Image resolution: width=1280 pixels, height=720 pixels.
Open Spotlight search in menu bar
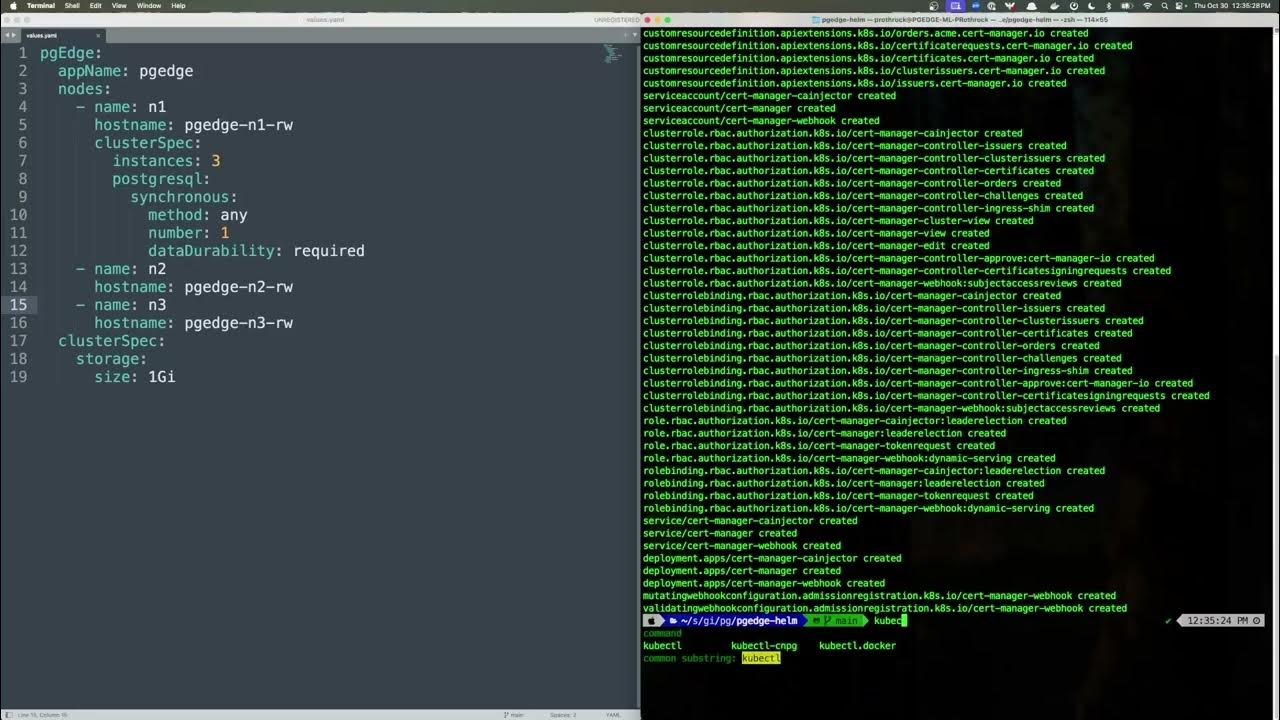(1164, 6)
